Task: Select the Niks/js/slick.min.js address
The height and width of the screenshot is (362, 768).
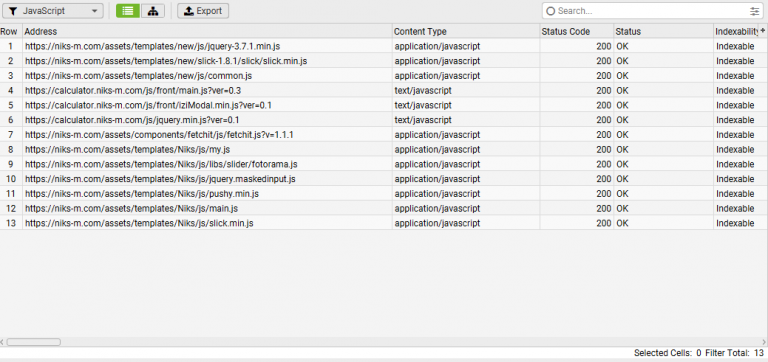Action: coord(139,223)
